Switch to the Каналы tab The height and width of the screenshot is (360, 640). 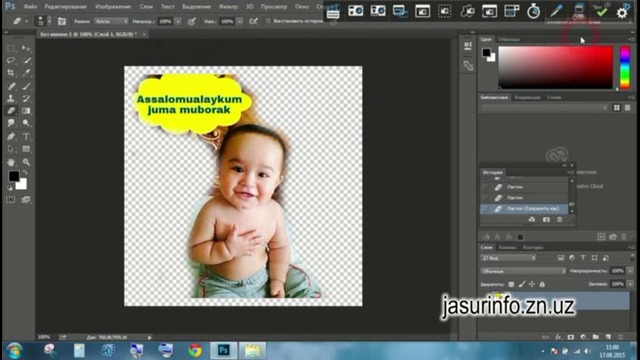click(x=507, y=247)
